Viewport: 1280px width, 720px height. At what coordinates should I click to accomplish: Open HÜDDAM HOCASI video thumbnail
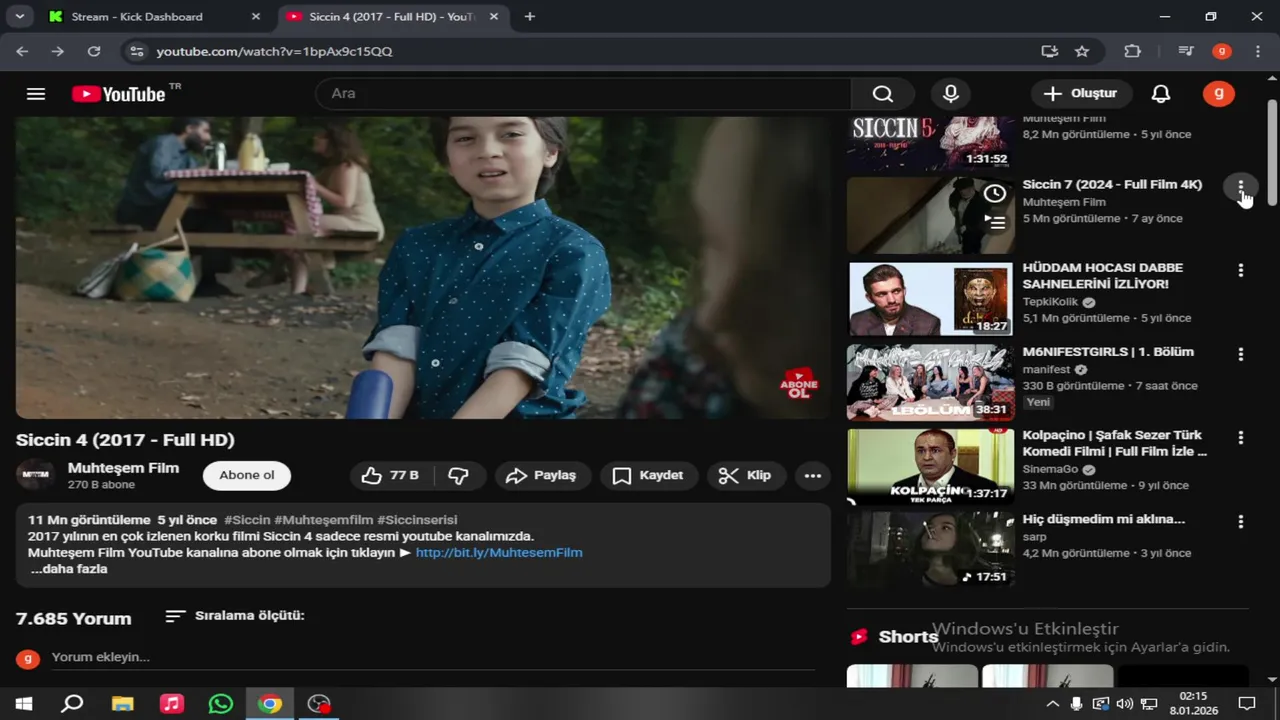coord(930,299)
